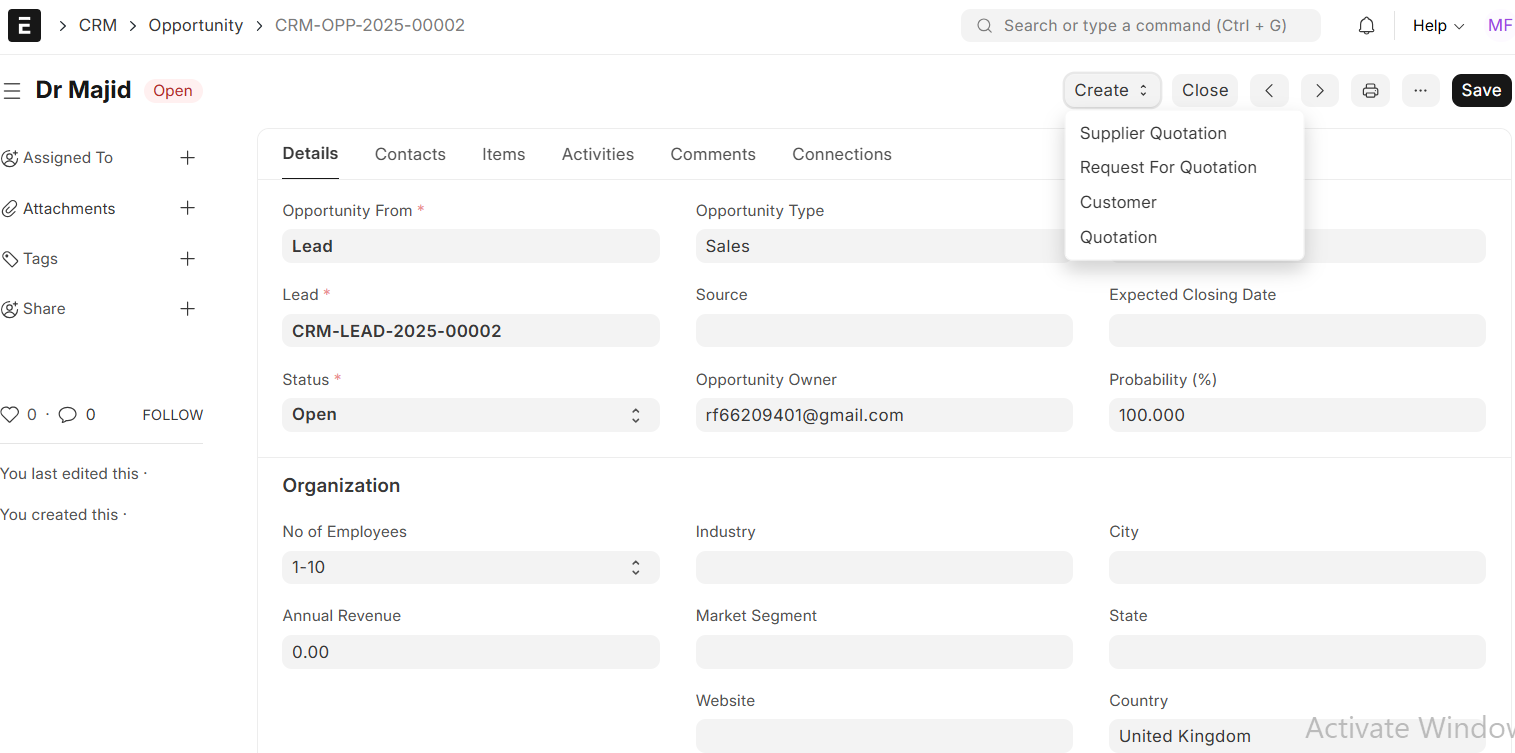
Task: Toggle the sidebar hamburger menu
Action: pos(12,91)
